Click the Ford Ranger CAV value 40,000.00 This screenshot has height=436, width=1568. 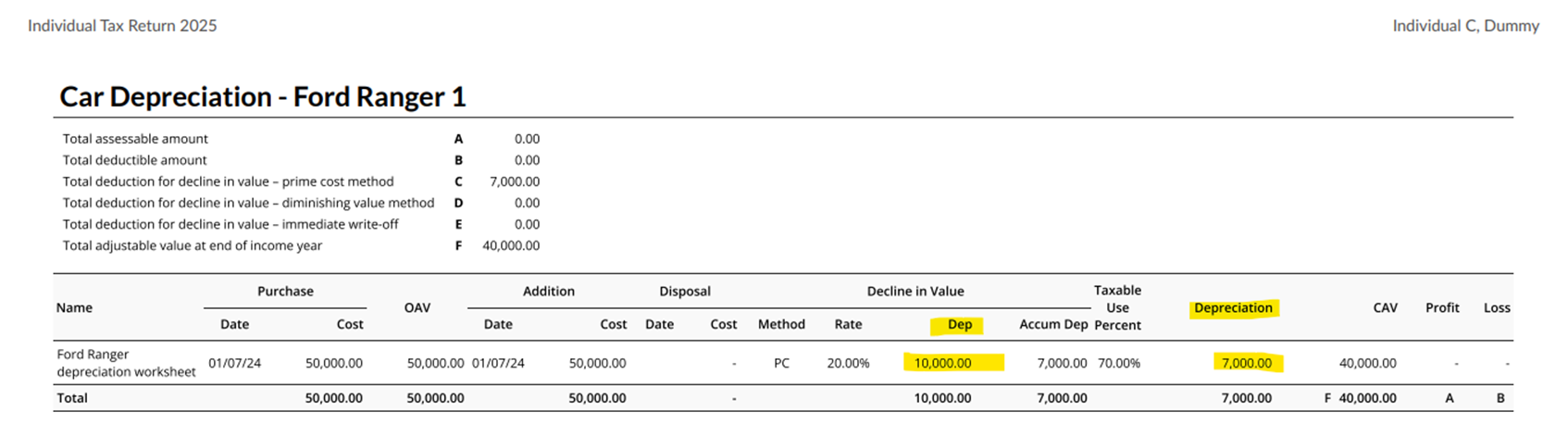(1367, 363)
